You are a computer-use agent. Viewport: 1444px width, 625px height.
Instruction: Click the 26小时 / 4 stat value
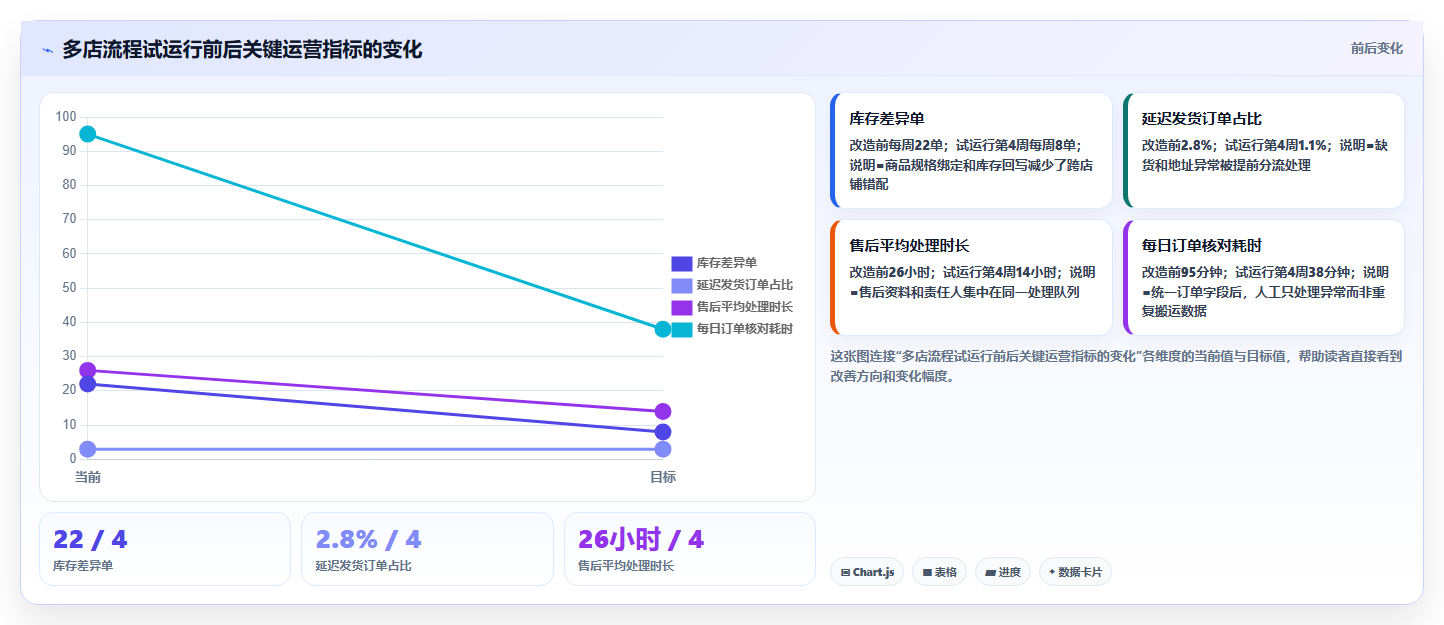tap(641, 540)
